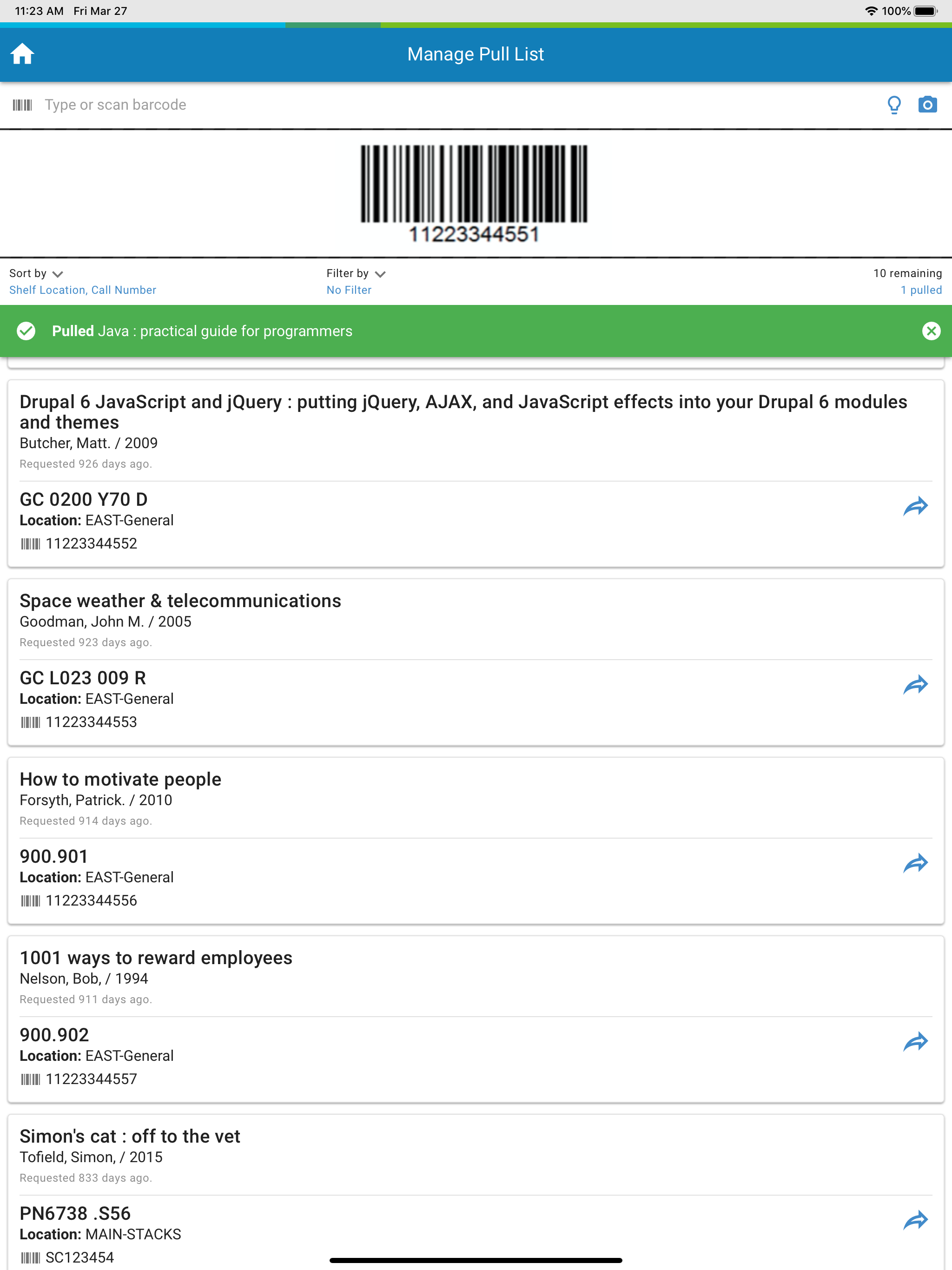Select call number GC 0200 Y70 D
The image size is (952, 1270).
tap(84, 500)
